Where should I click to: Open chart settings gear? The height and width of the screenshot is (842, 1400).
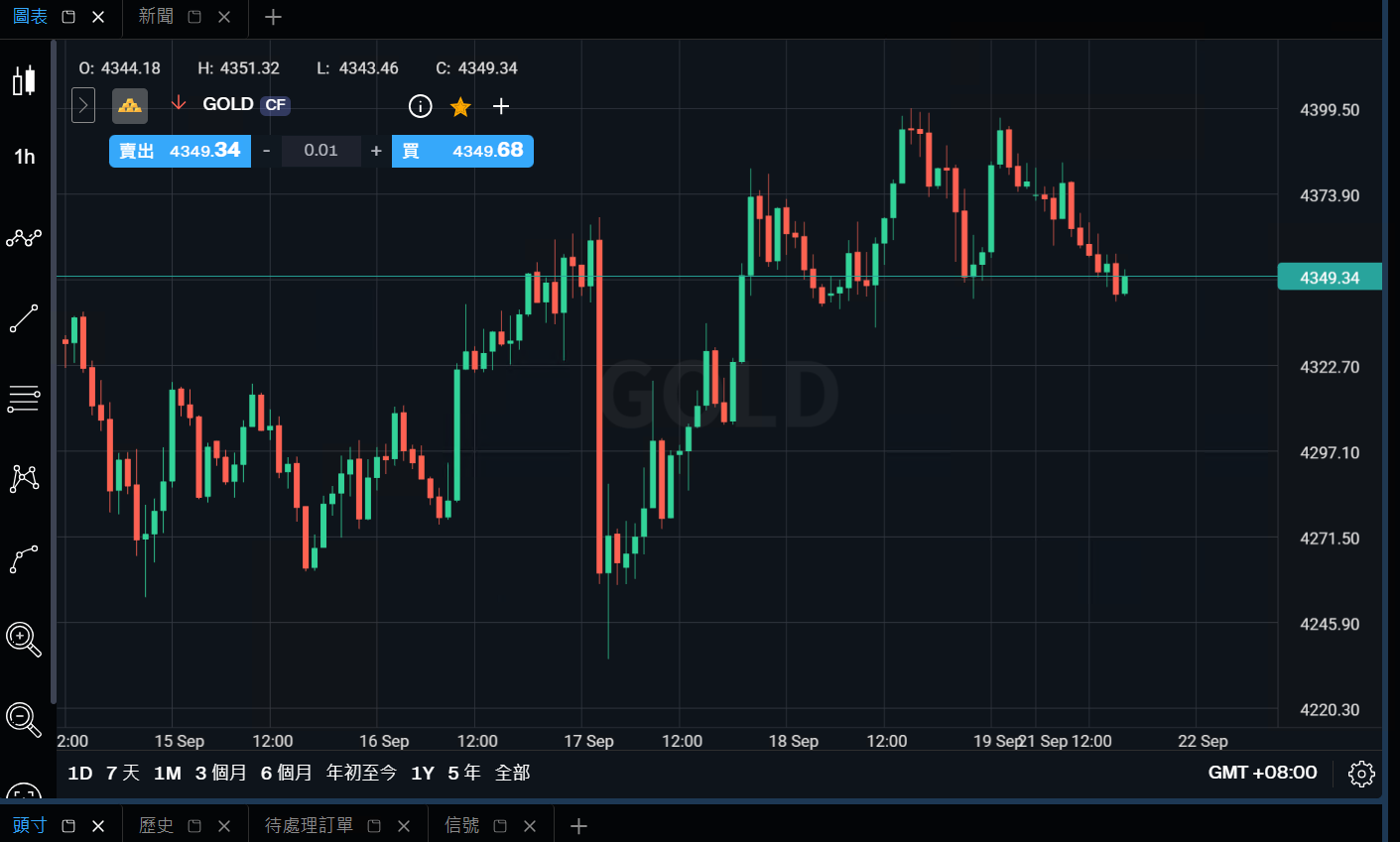click(1361, 774)
